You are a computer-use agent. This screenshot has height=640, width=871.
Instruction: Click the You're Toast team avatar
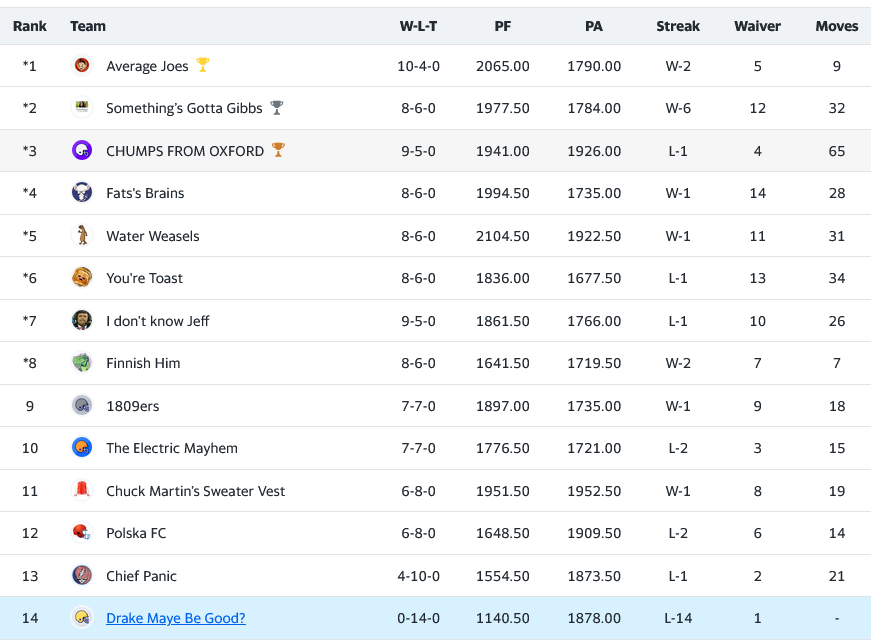point(82,278)
